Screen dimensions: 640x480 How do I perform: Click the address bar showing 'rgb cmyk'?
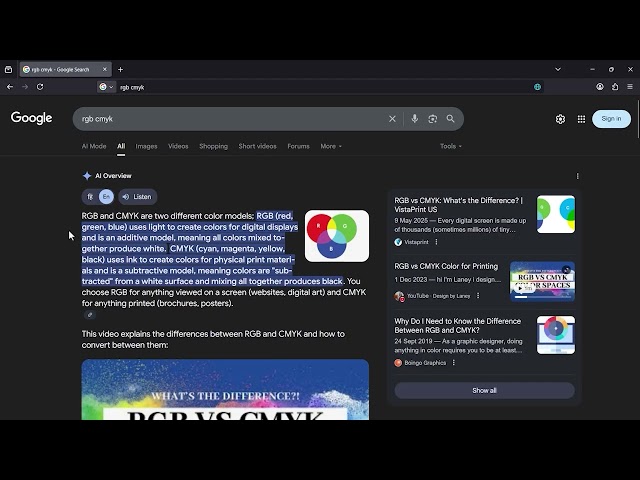[322, 87]
